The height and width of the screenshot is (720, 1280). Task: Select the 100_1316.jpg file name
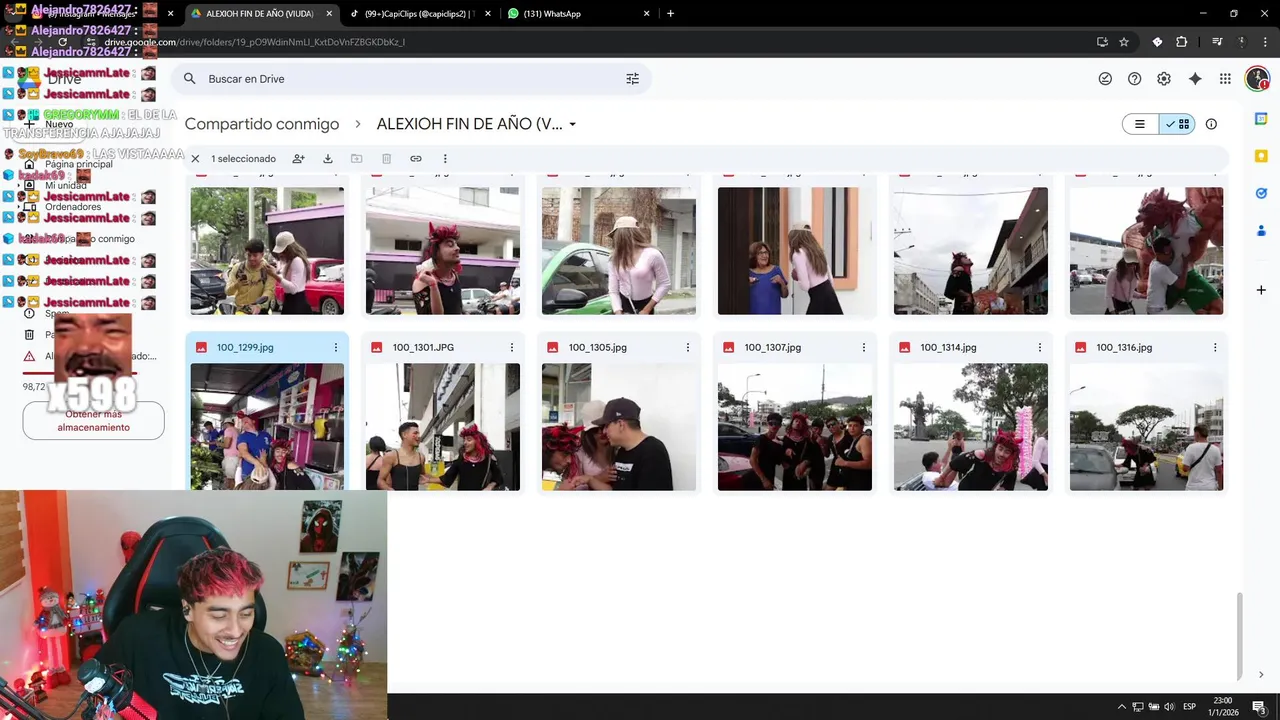1124,347
